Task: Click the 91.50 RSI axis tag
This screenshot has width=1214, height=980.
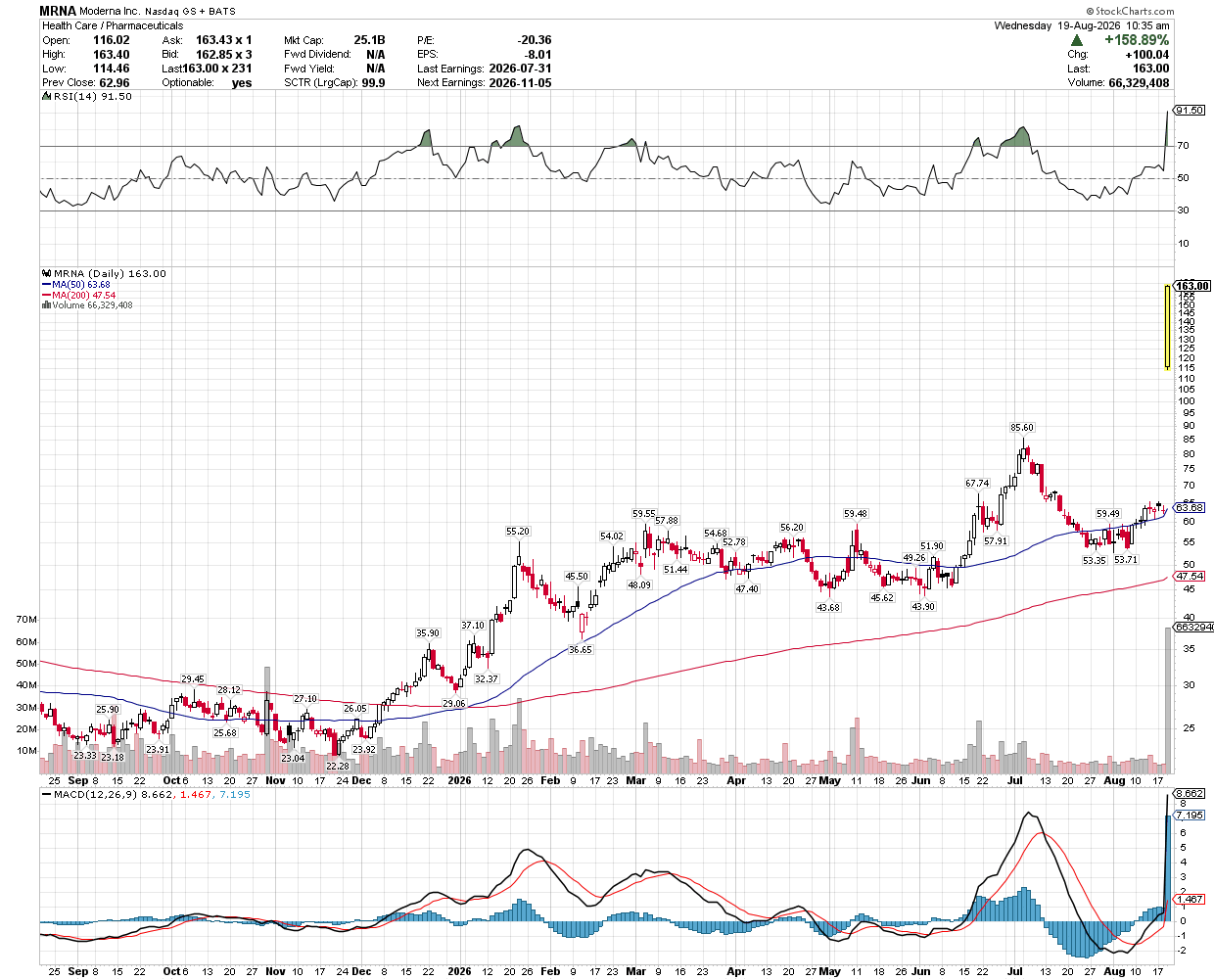Action: (x=1190, y=111)
